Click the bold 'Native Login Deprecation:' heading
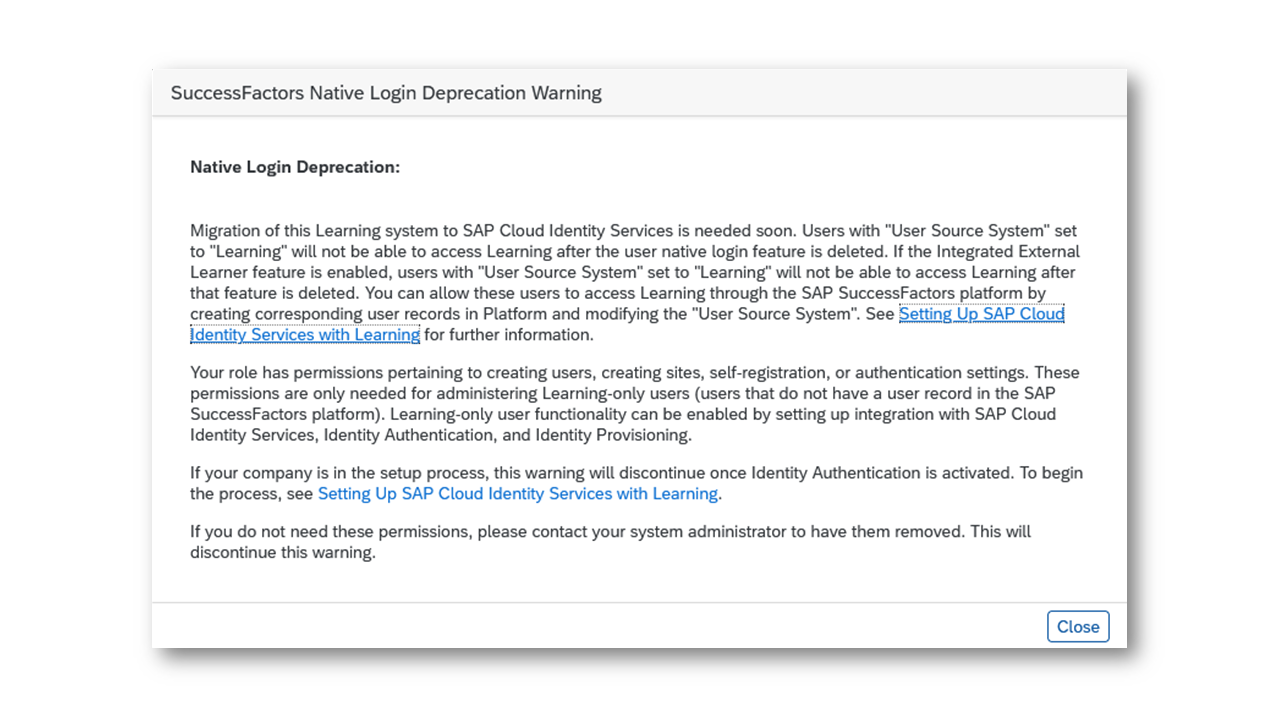Image resolution: width=1280 pixels, height=720 pixels. pos(295,167)
